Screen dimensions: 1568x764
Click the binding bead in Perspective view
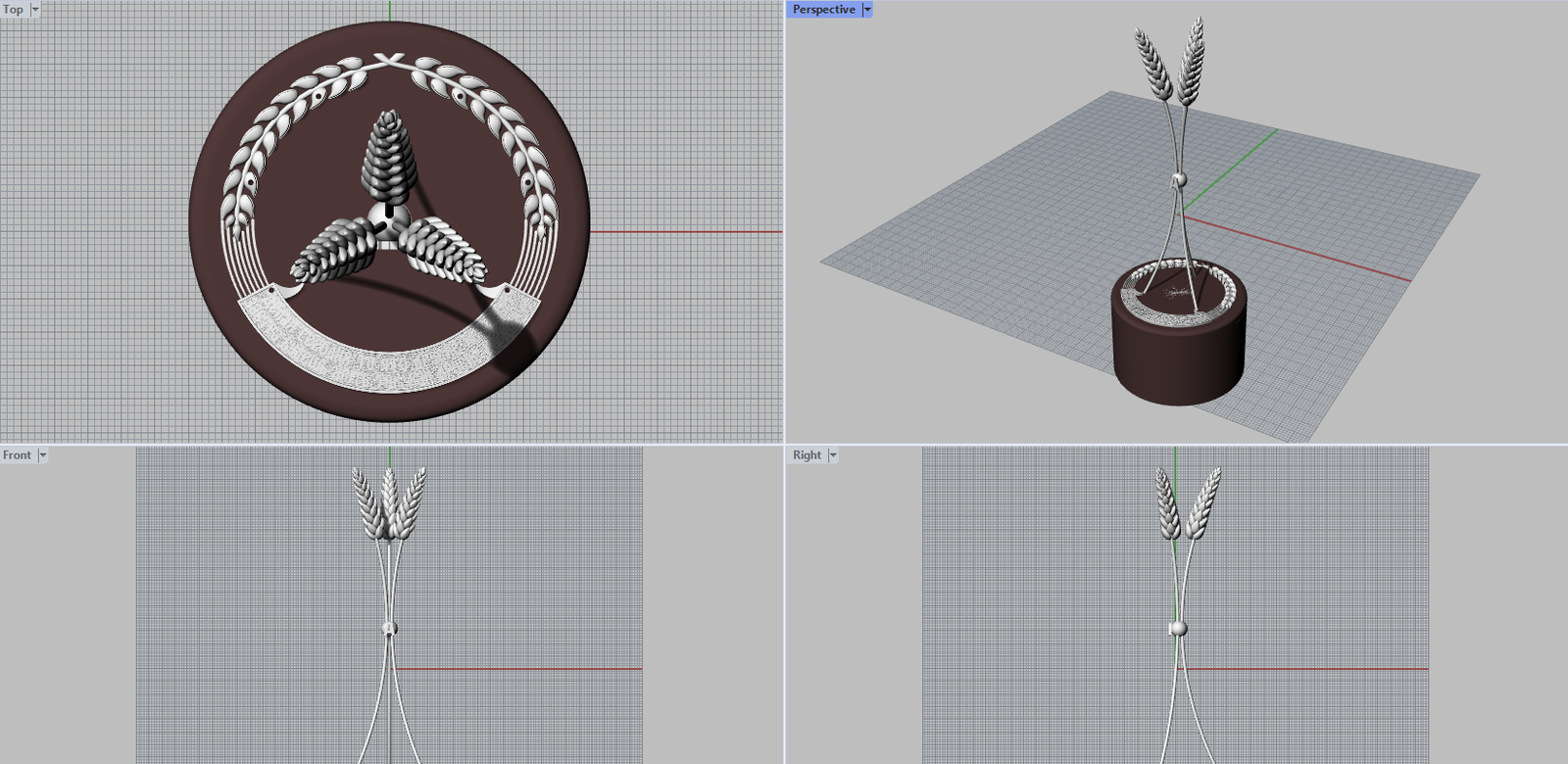(x=1179, y=180)
